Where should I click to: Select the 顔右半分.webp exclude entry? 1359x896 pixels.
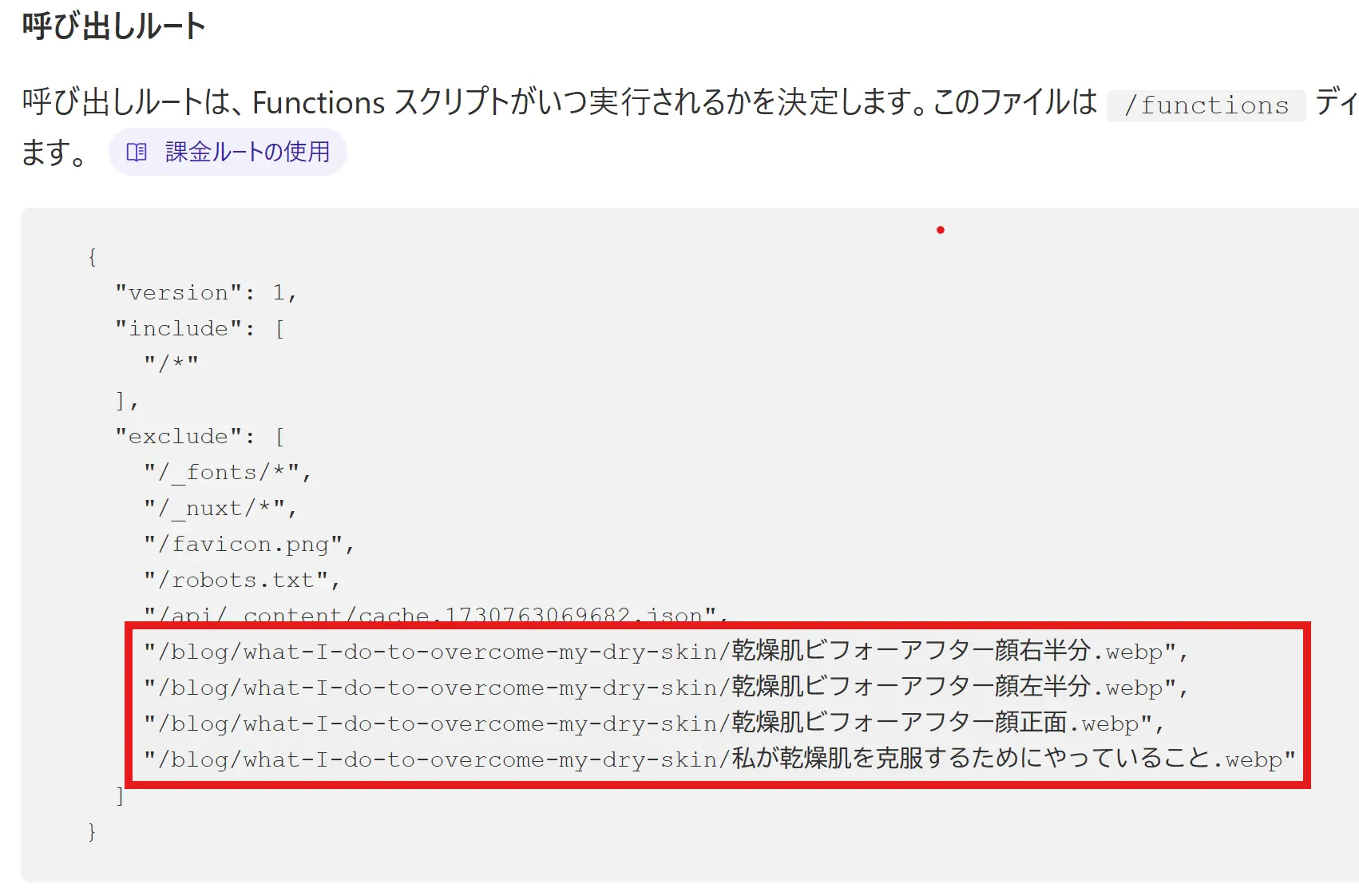(x=666, y=652)
